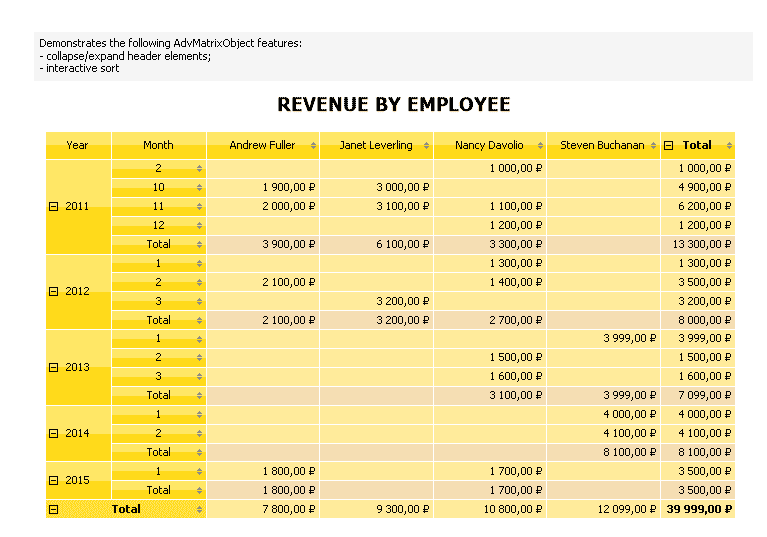Click the sort arrows in the Total column header
The image size is (767, 537).
(729, 145)
